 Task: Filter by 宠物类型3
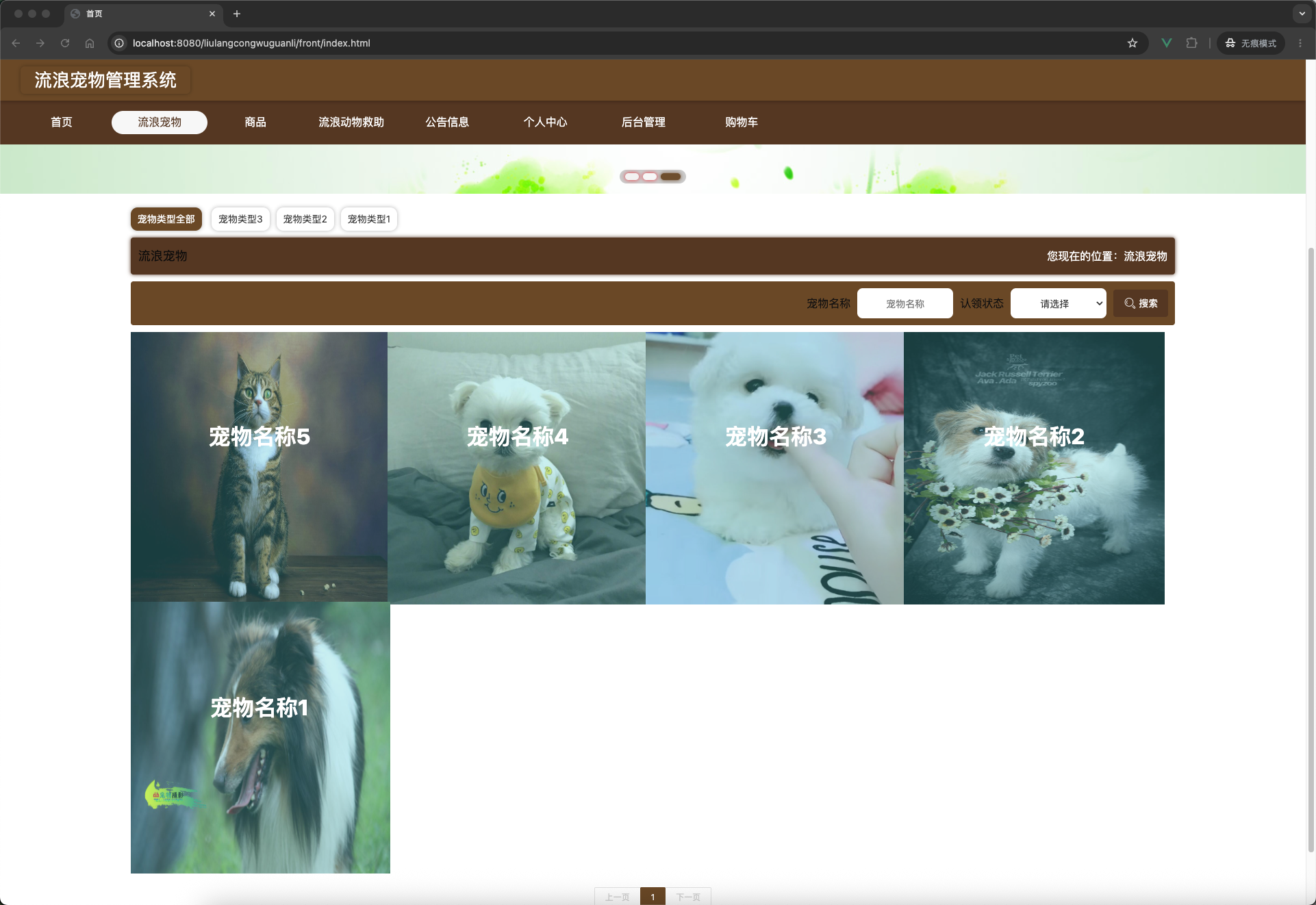pos(240,219)
